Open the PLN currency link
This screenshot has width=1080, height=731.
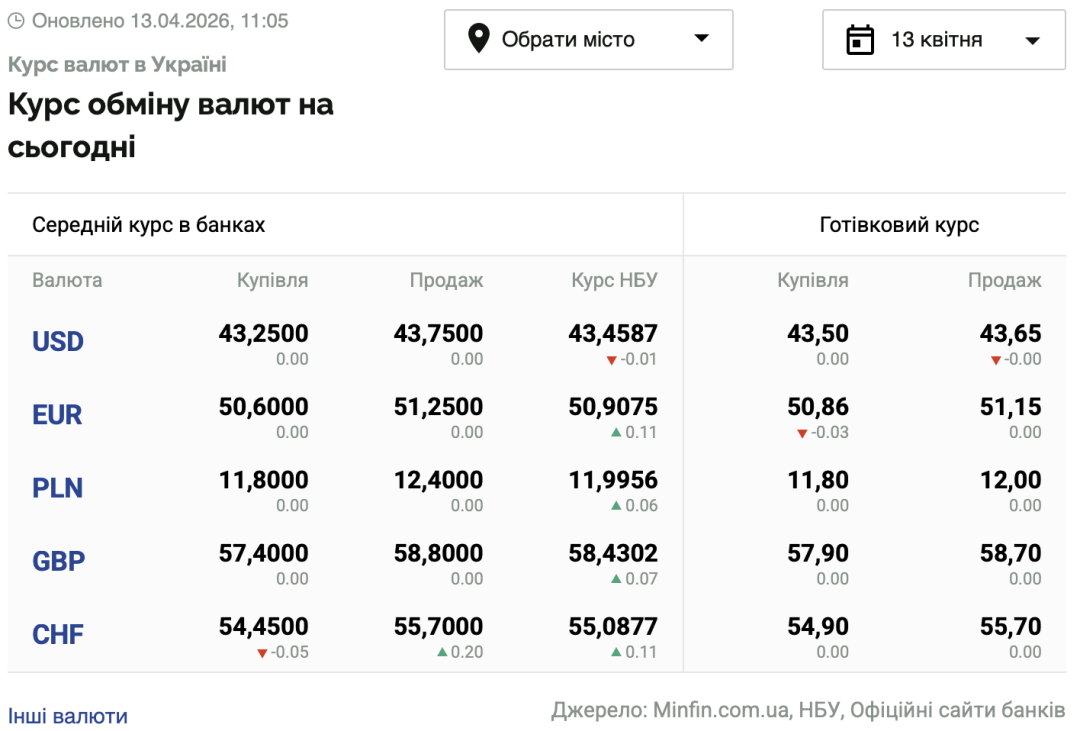click(57, 488)
